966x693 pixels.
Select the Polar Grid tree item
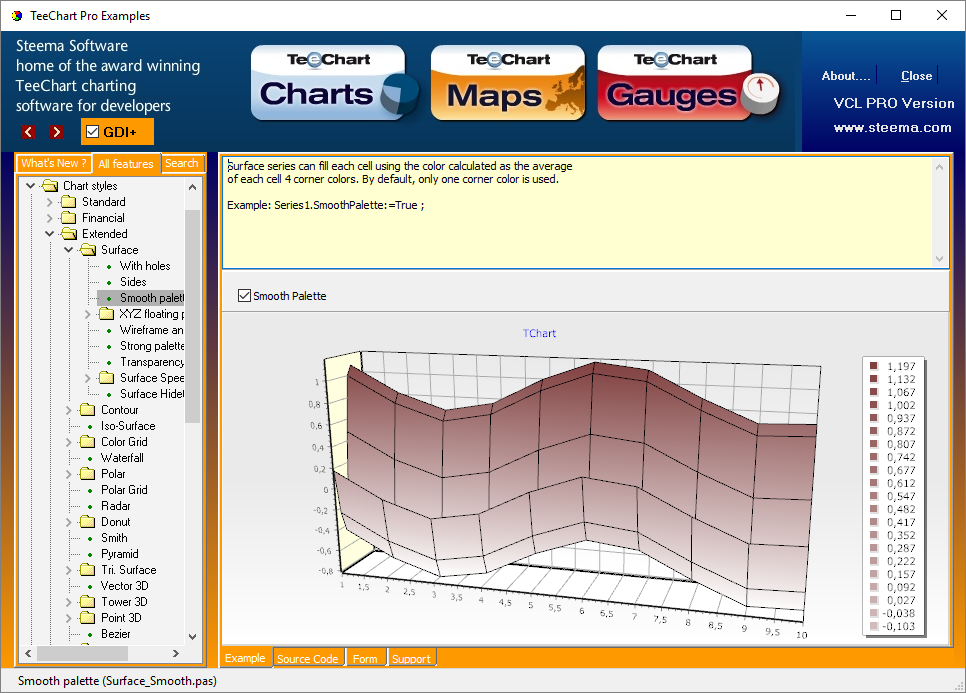tap(124, 490)
